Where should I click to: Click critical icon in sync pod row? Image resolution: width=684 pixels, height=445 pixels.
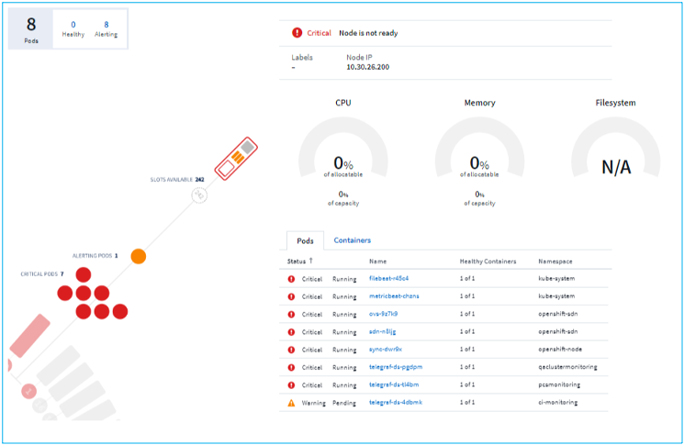pos(291,350)
